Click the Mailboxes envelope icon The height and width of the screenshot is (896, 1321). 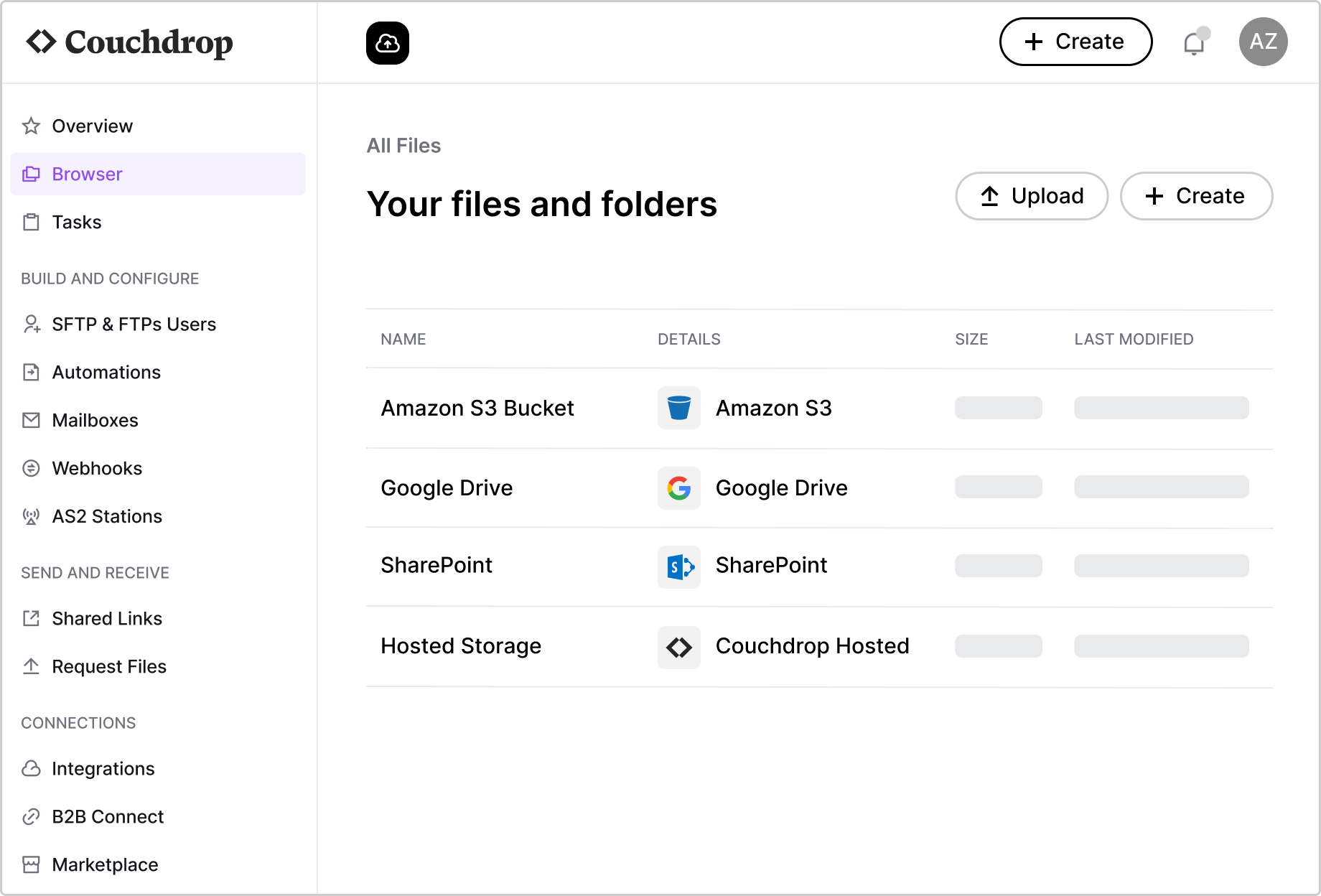pyautogui.click(x=31, y=421)
